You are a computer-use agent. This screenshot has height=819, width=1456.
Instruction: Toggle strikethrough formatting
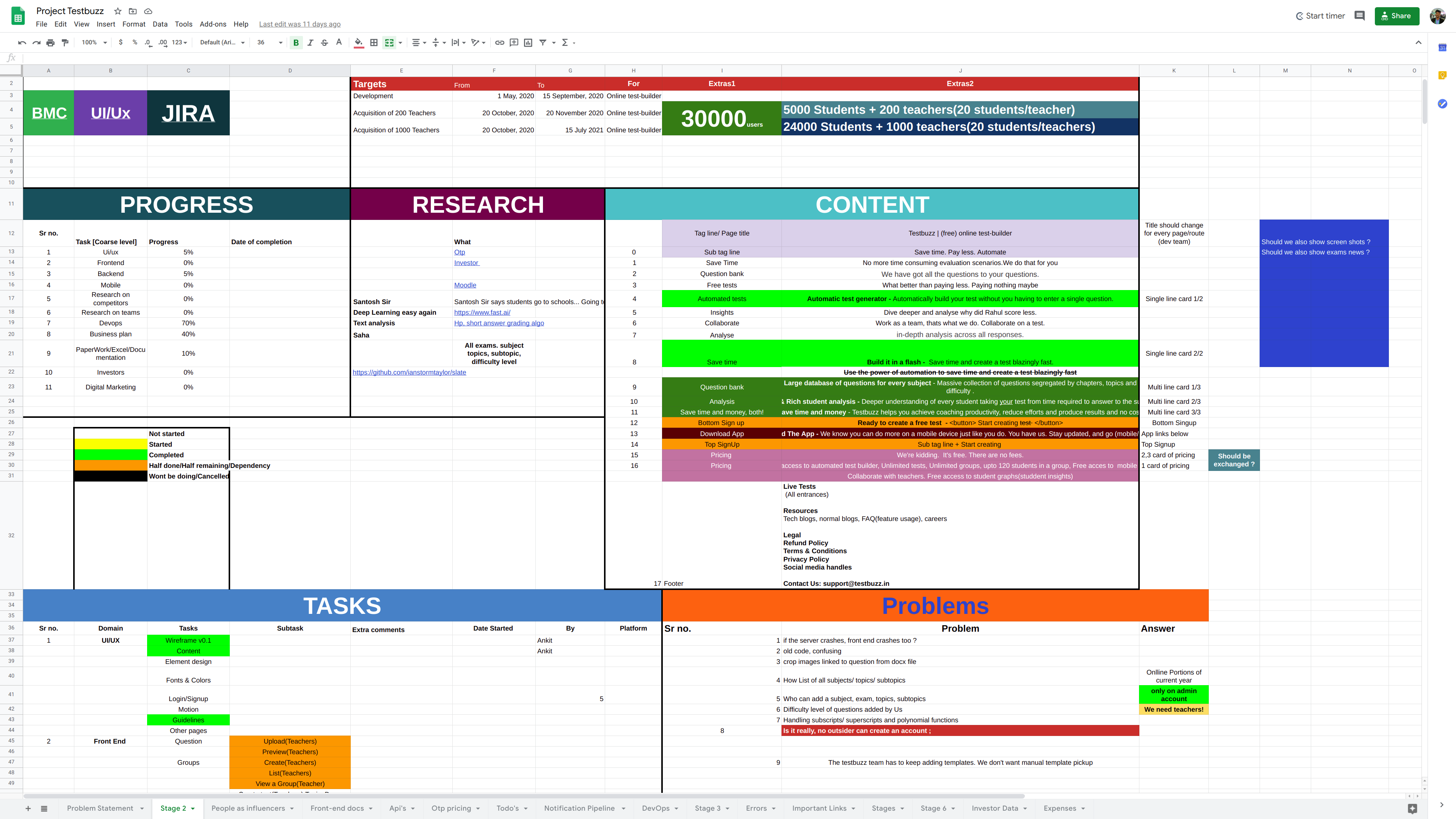[x=325, y=42]
